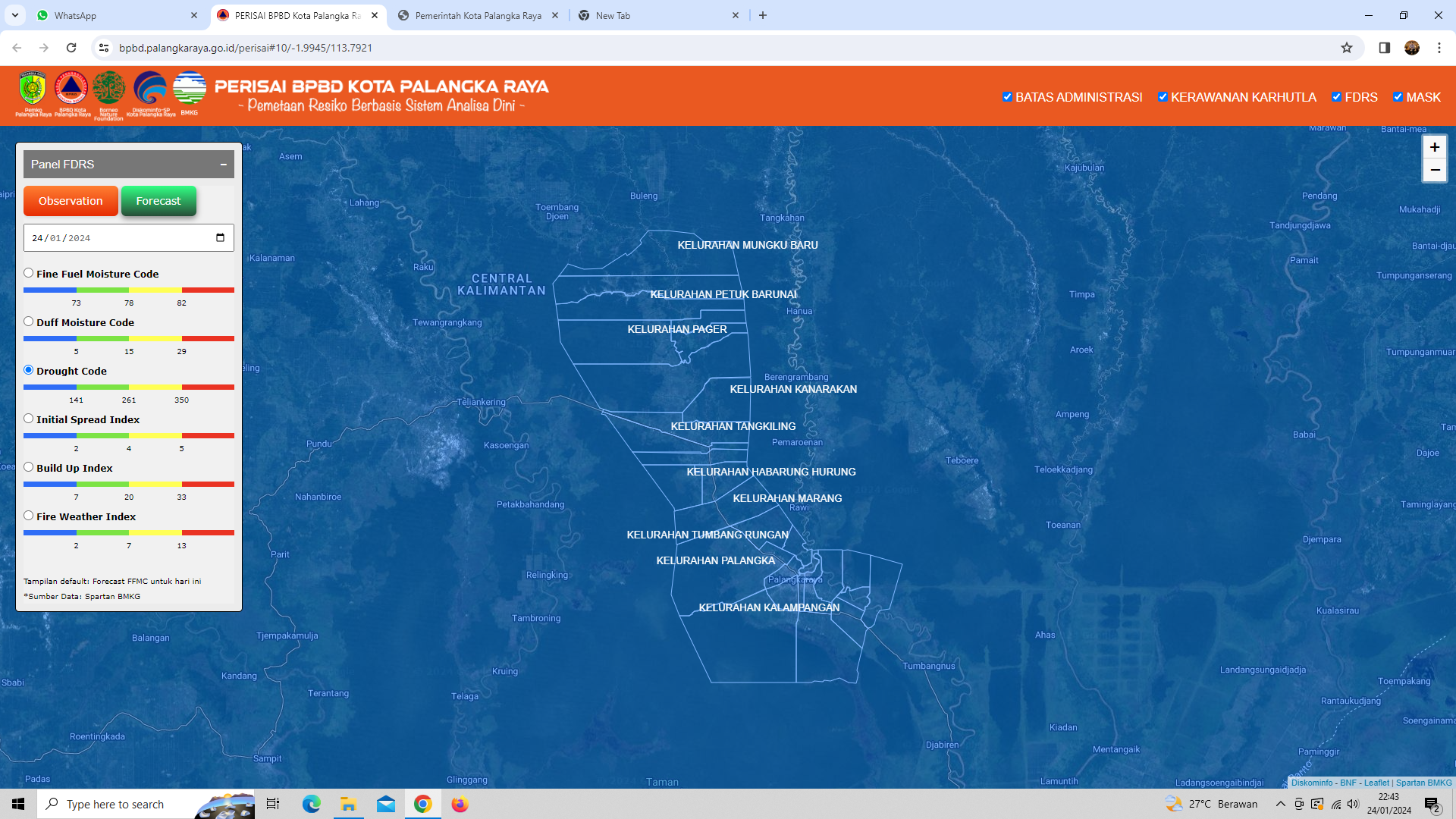Open Windows Start menu

coord(18,804)
